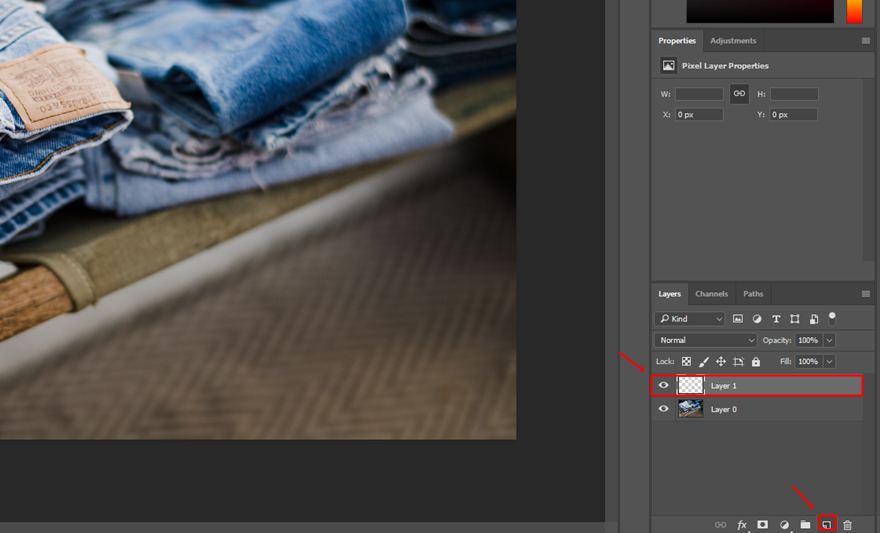Filter layers by smart objects icon

pyautogui.click(x=814, y=319)
